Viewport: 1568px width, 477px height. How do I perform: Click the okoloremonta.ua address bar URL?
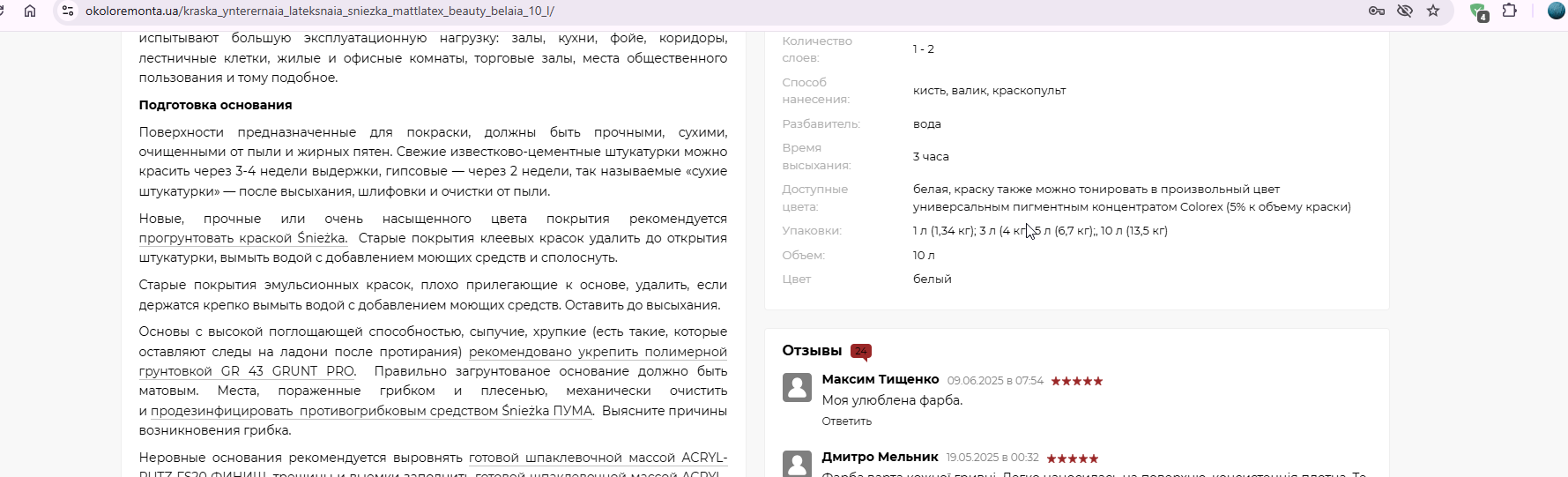point(320,11)
